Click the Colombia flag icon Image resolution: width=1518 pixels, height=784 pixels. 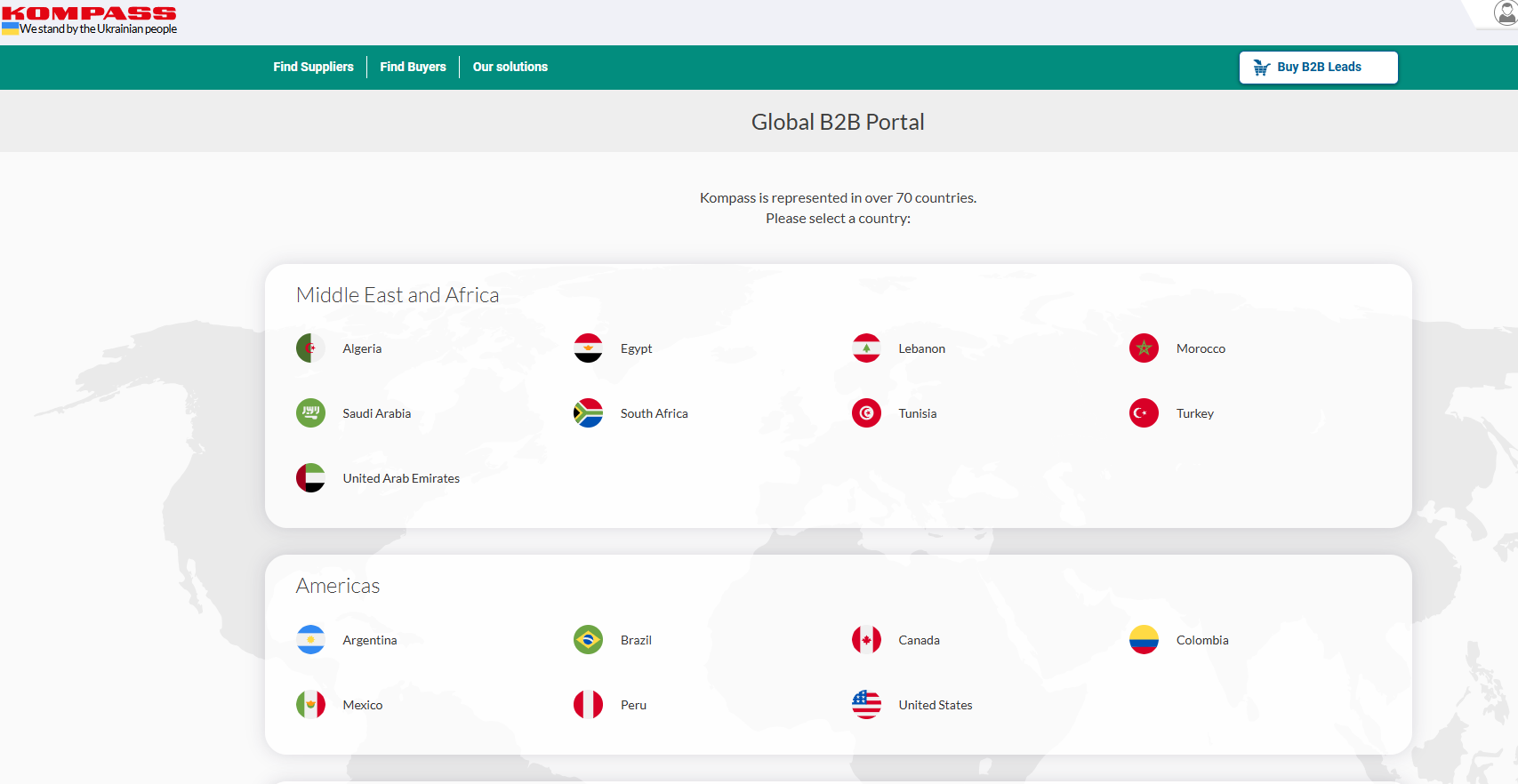click(1144, 640)
